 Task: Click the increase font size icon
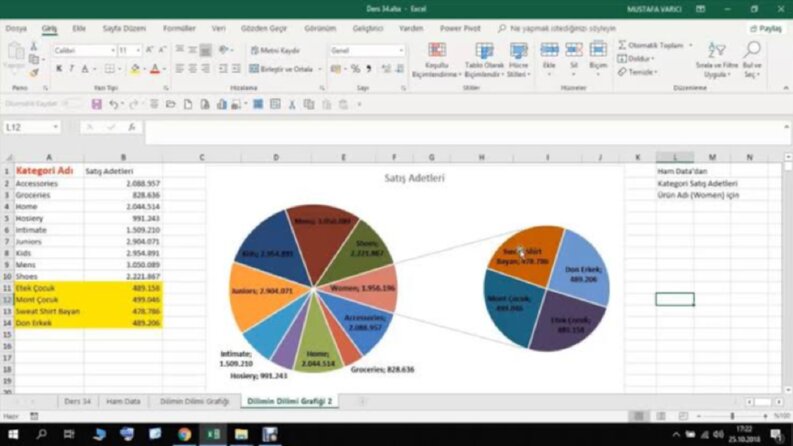point(149,50)
